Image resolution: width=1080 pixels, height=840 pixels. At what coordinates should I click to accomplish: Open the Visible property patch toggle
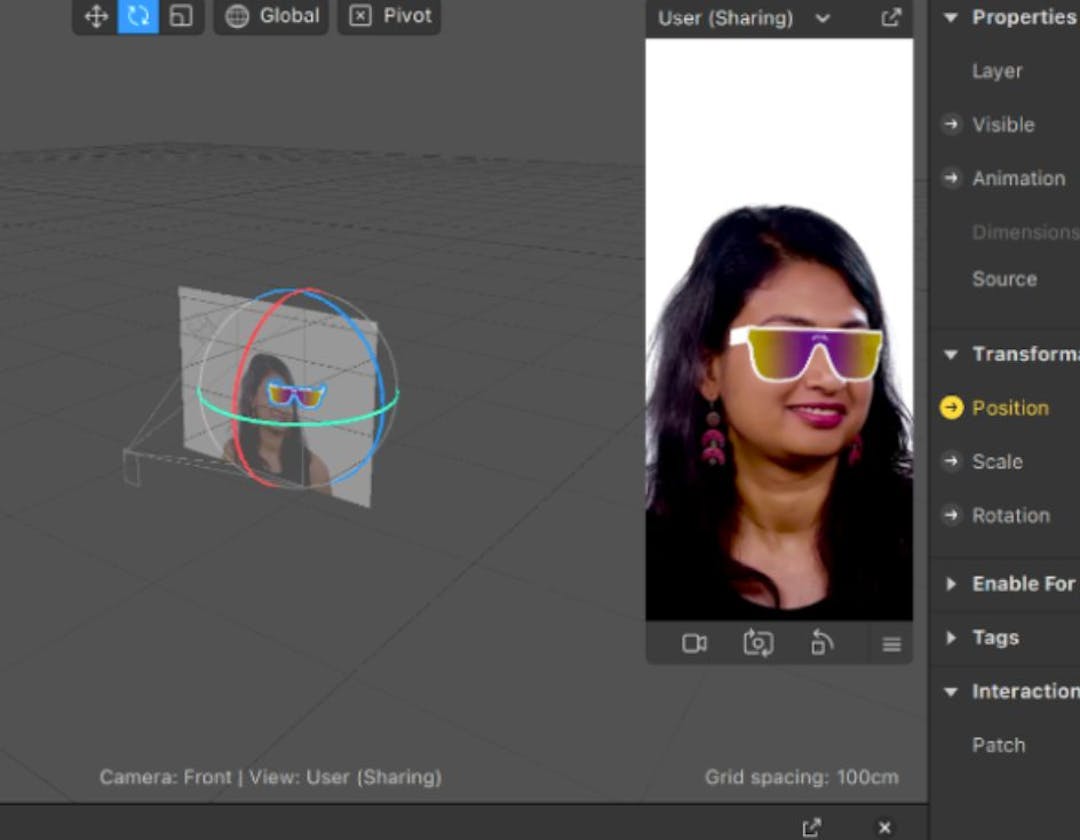pyautogui.click(x=951, y=124)
